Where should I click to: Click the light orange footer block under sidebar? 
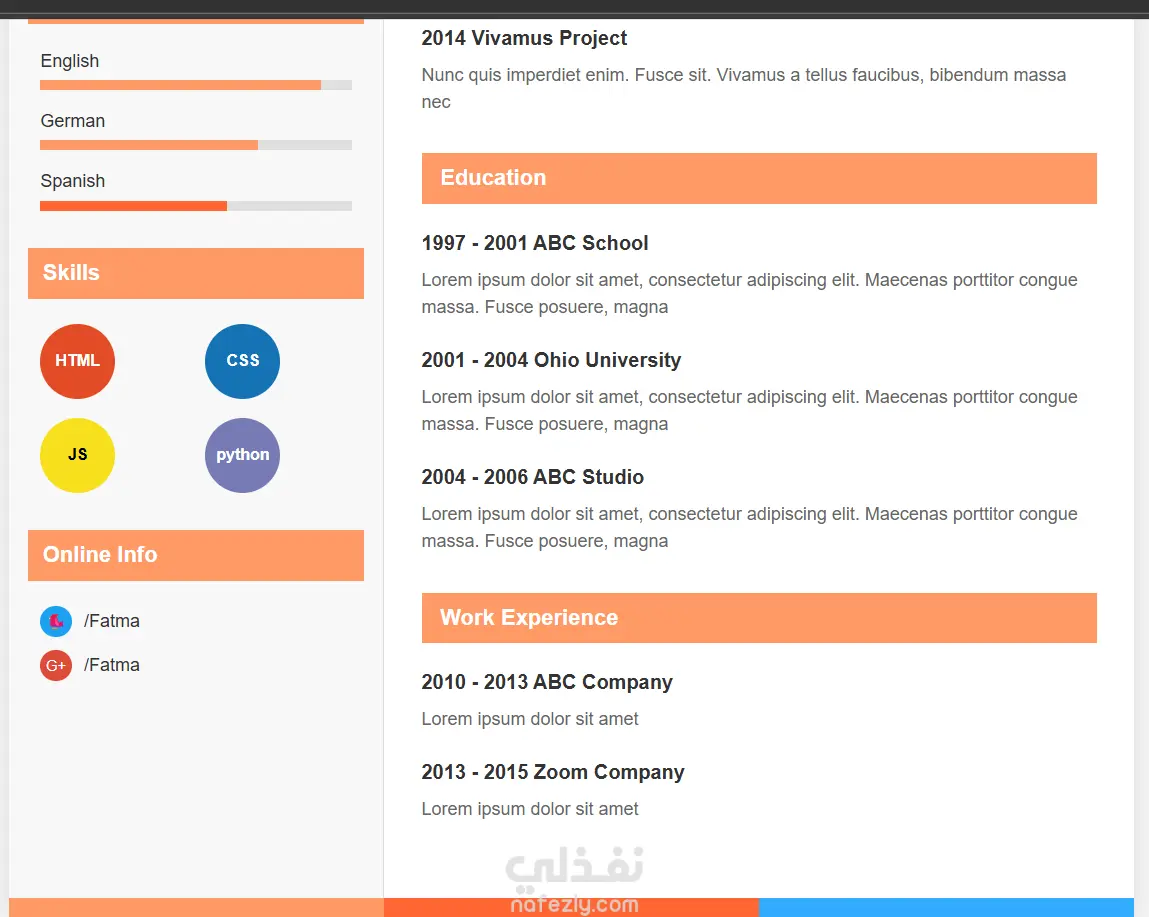pyautogui.click(x=195, y=907)
